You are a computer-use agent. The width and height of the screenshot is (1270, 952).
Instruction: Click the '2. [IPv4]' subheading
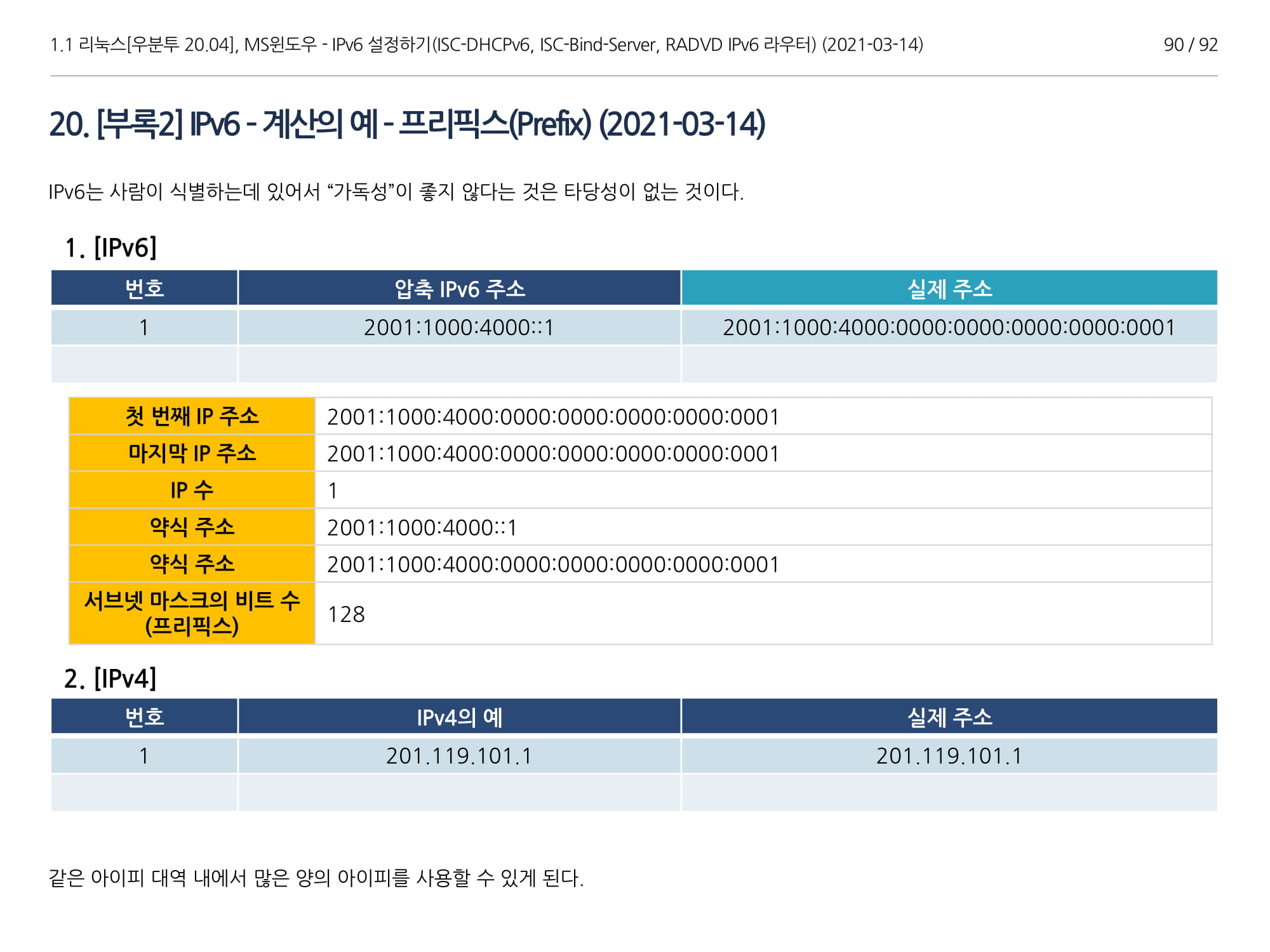[110, 678]
